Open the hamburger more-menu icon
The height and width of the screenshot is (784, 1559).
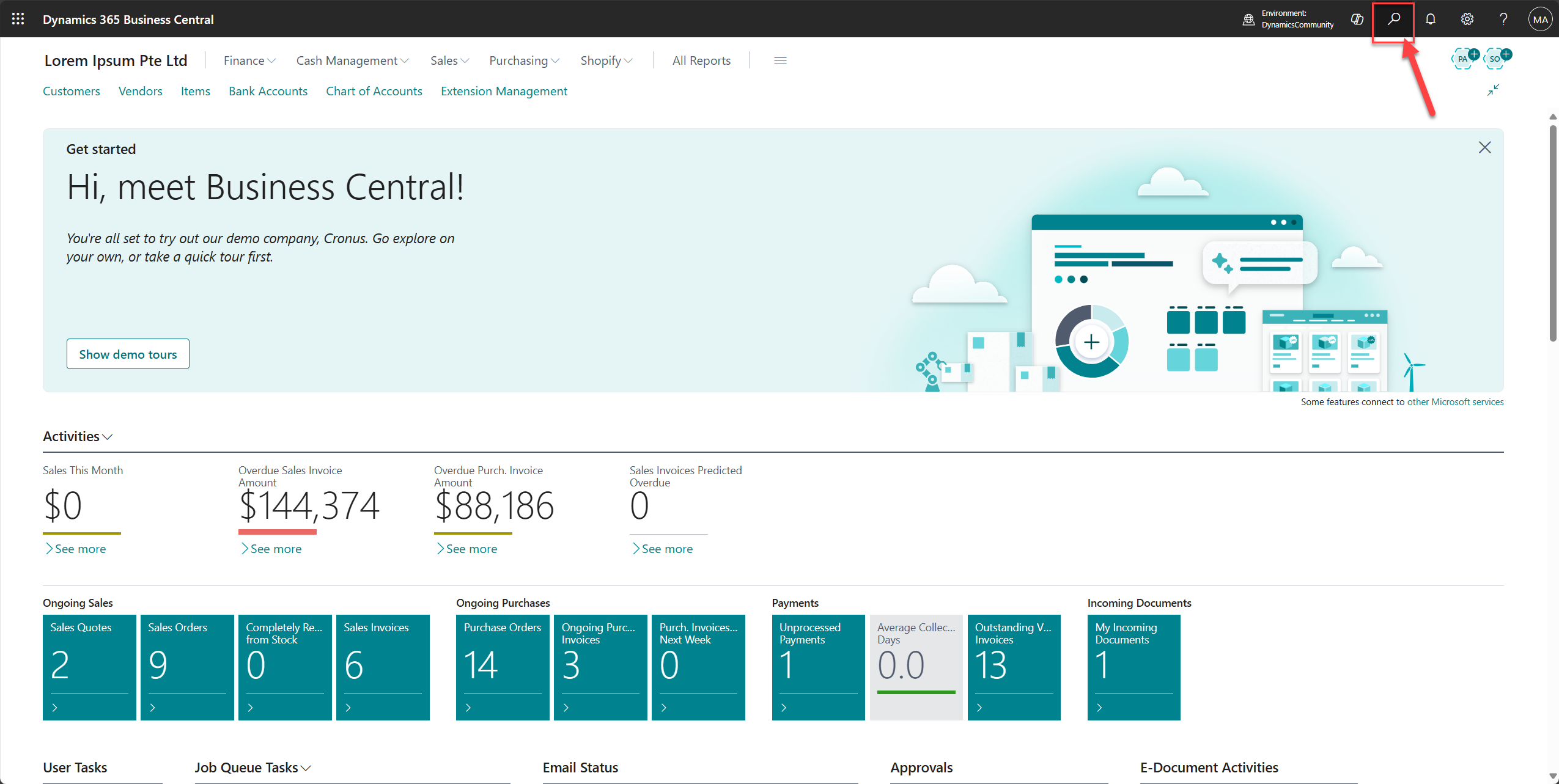(780, 60)
